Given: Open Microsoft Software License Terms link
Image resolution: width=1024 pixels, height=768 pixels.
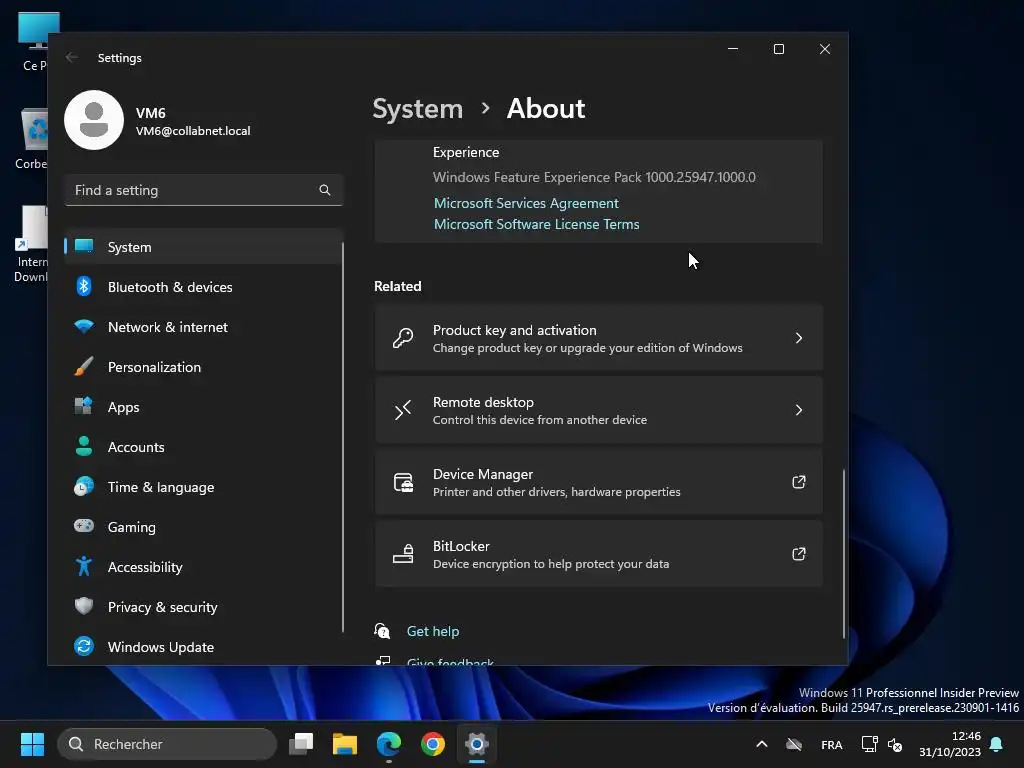Looking at the screenshot, I should 536,224.
